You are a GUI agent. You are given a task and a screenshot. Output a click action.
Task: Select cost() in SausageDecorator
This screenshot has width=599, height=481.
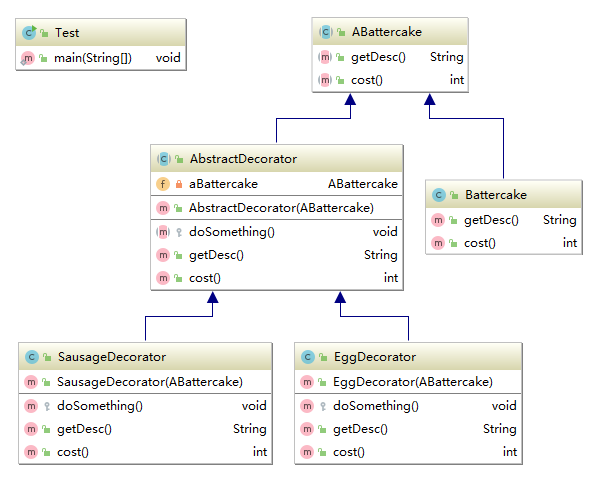(73, 452)
